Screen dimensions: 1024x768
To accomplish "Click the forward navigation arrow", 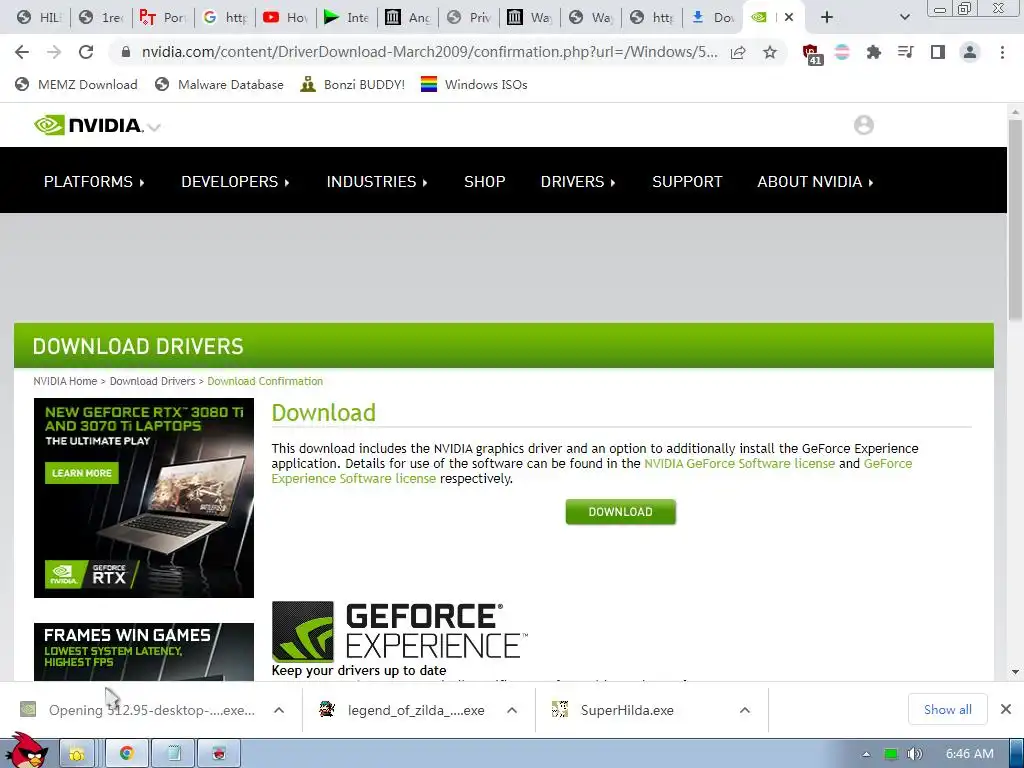I will pos(54,52).
